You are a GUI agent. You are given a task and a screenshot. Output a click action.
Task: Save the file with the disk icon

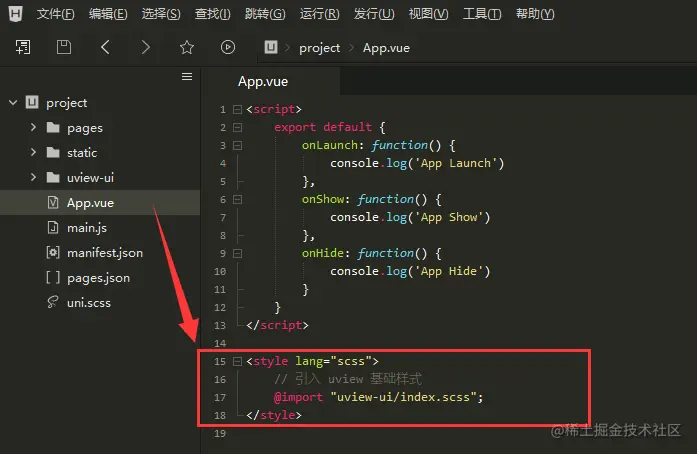click(64, 47)
